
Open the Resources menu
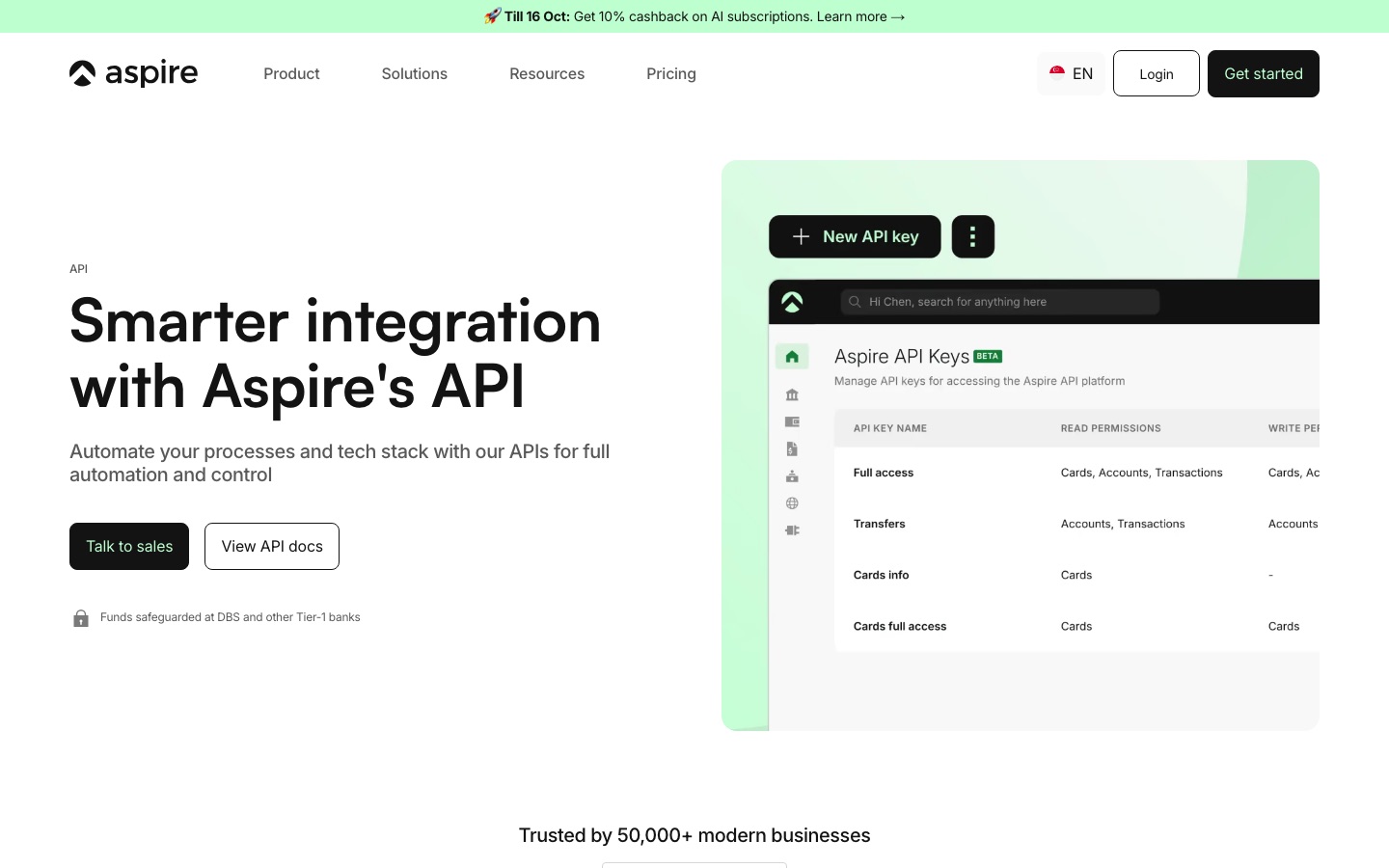(x=547, y=73)
